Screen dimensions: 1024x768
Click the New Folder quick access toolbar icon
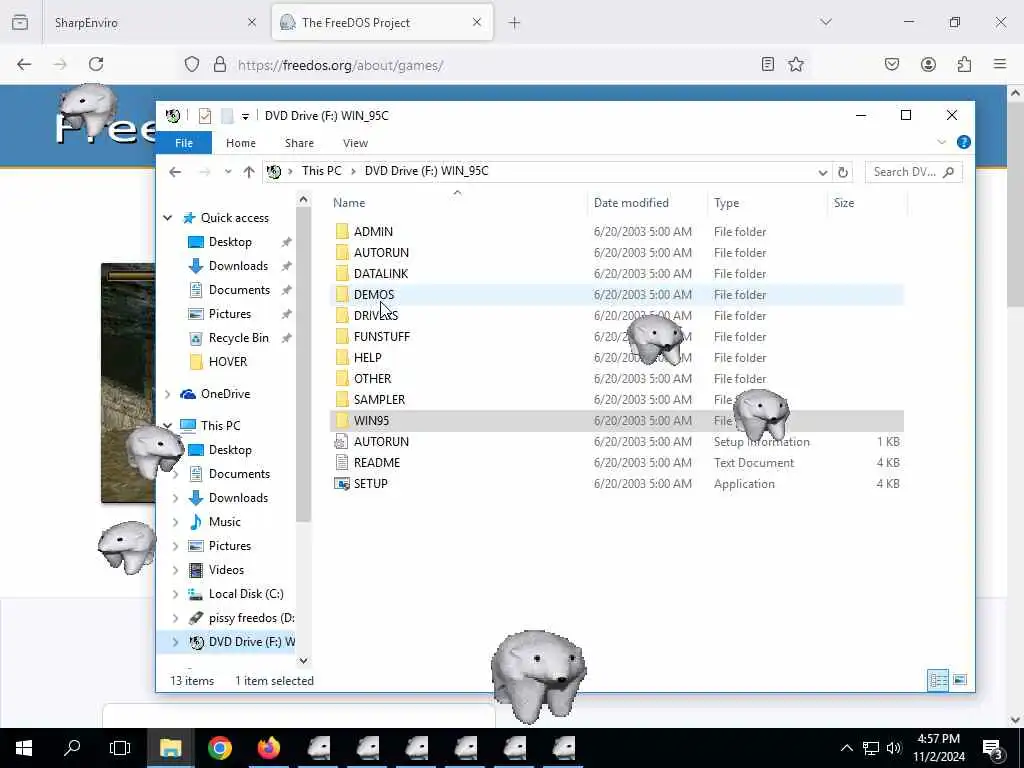(x=227, y=116)
